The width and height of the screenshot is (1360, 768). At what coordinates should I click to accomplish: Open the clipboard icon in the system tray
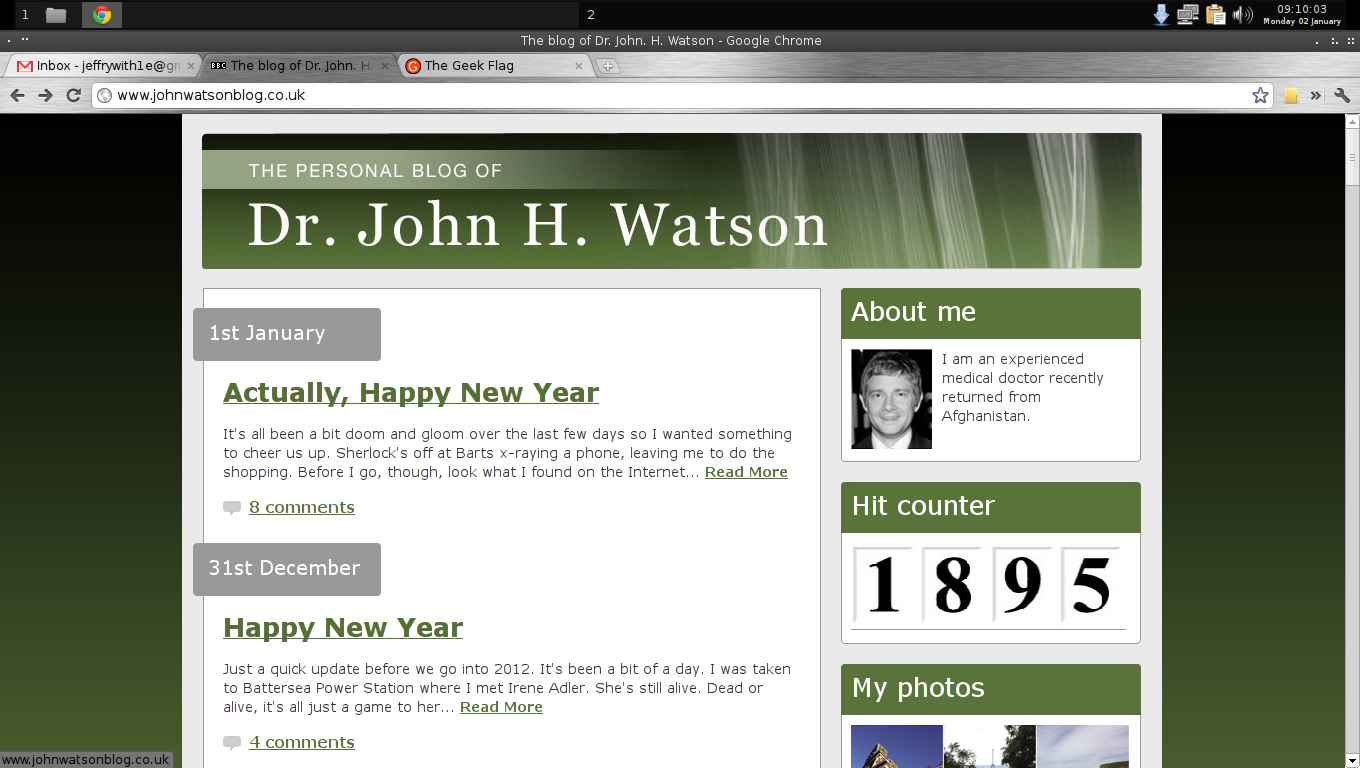point(1215,15)
